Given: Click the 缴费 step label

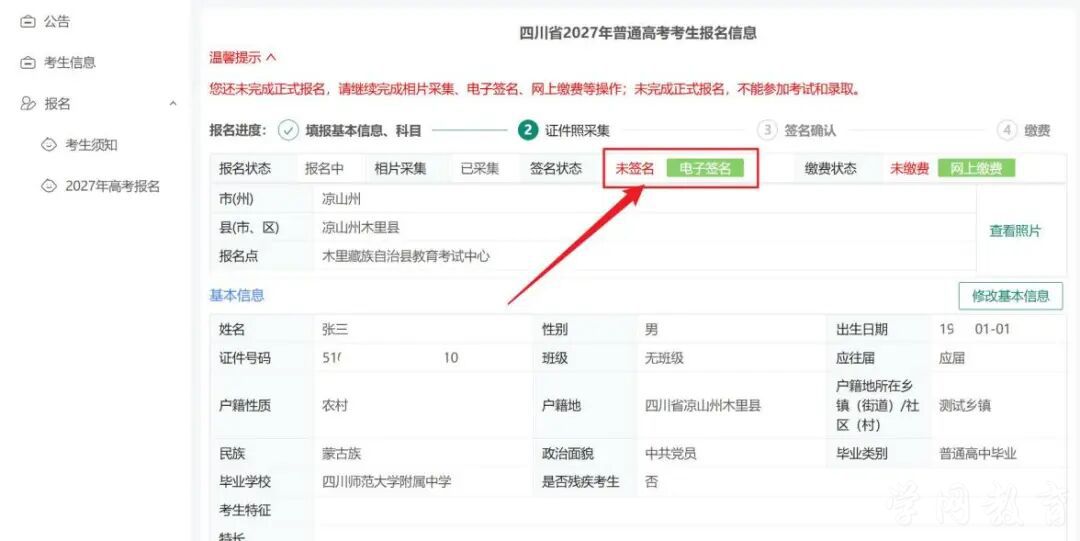Looking at the screenshot, I should [1037, 130].
